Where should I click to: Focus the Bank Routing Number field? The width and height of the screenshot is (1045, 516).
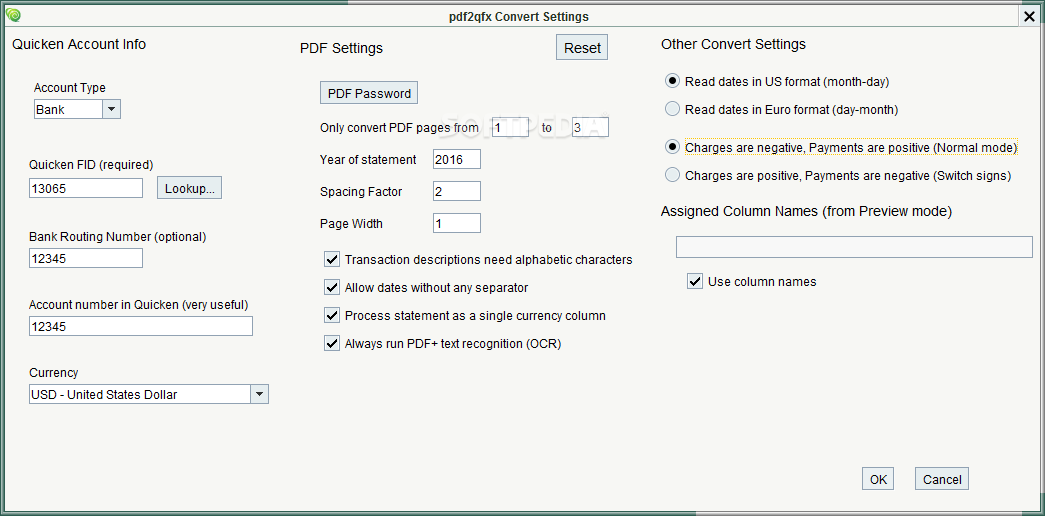(86, 258)
